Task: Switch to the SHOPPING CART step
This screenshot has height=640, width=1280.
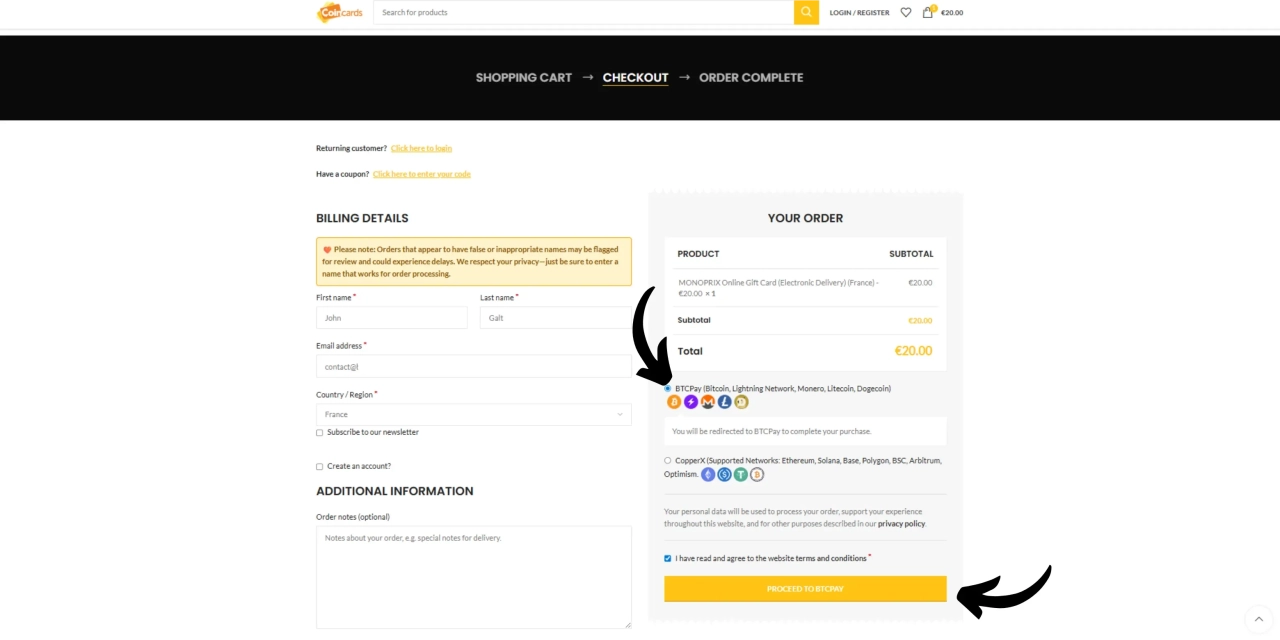Action: pos(523,77)
